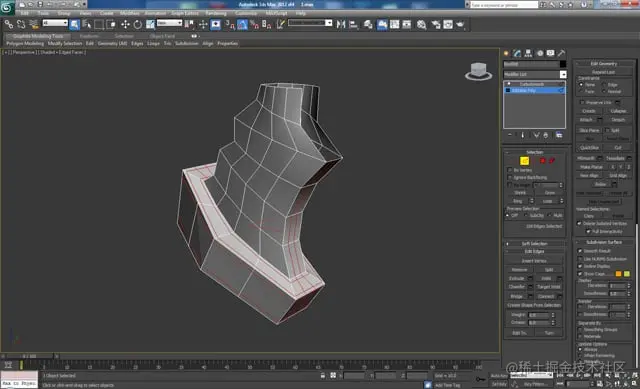
Task: Click the Align tool icon
Action: tap(353, 24)
